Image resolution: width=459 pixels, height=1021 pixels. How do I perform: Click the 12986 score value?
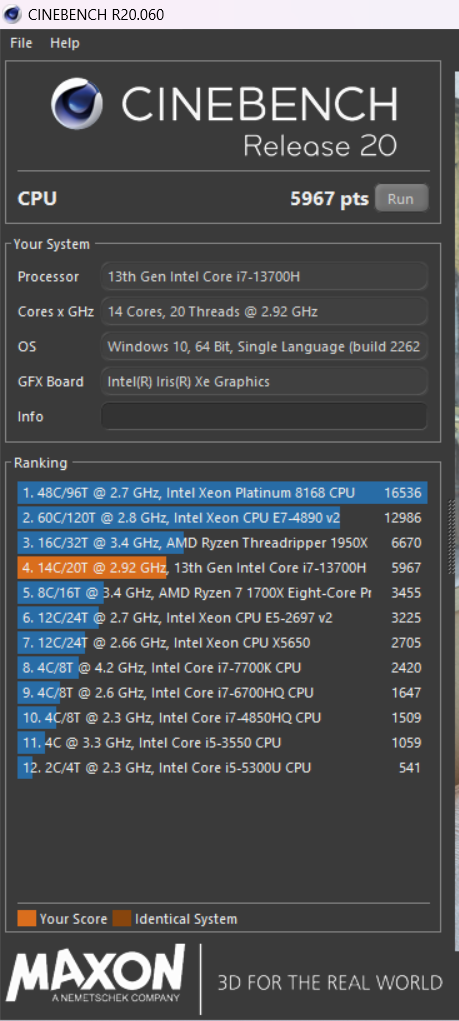pos(402,518)
